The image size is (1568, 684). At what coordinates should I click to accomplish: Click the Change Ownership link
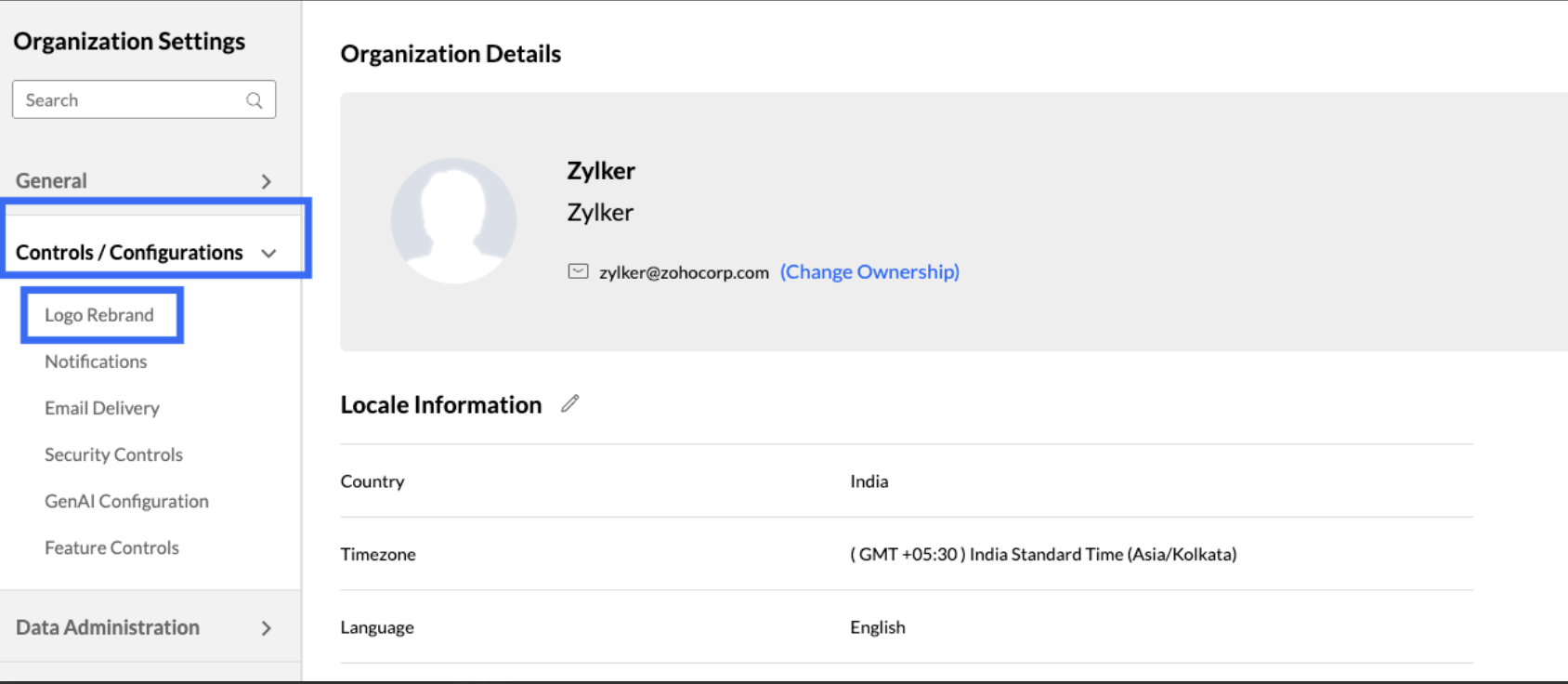869,271
